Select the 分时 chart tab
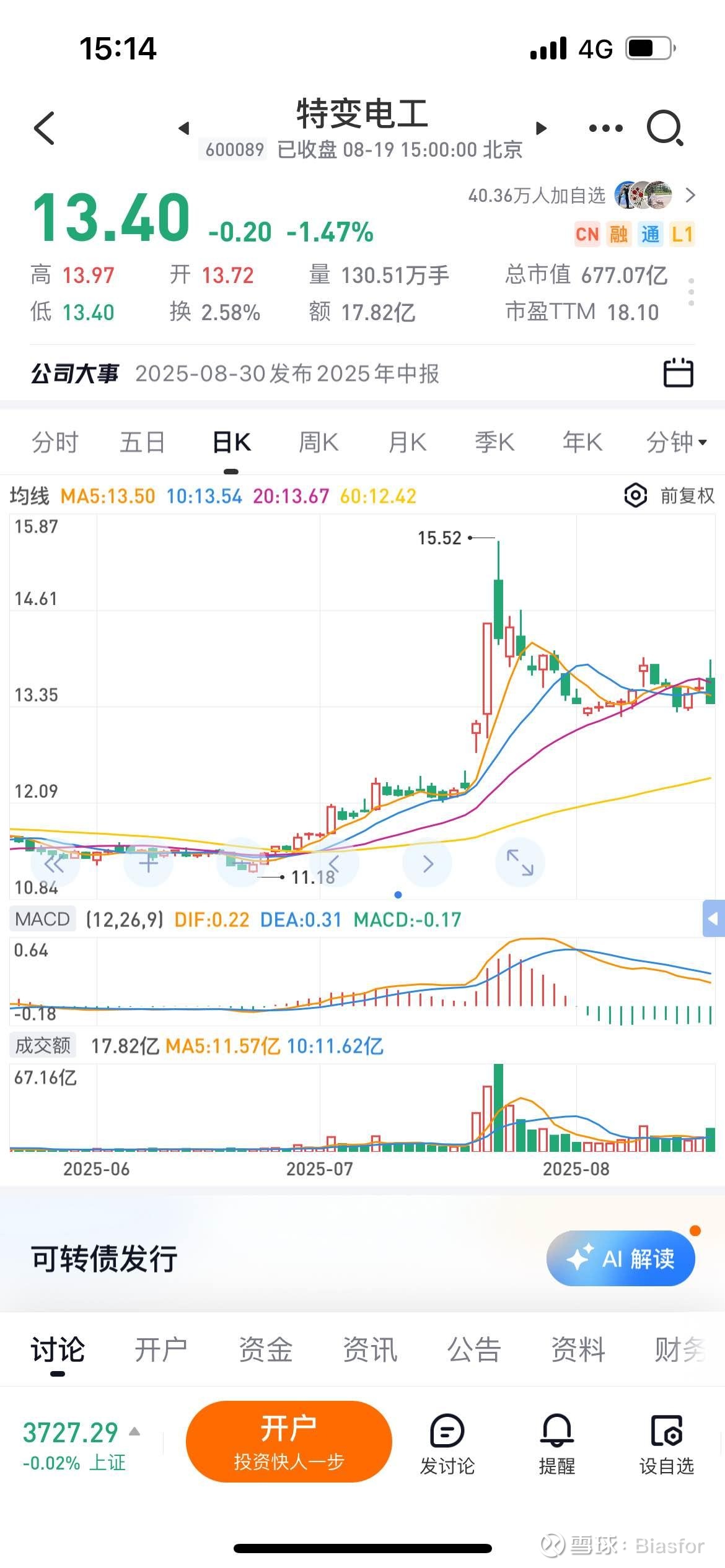725x1568 pixels. click(x=55, y=442)
